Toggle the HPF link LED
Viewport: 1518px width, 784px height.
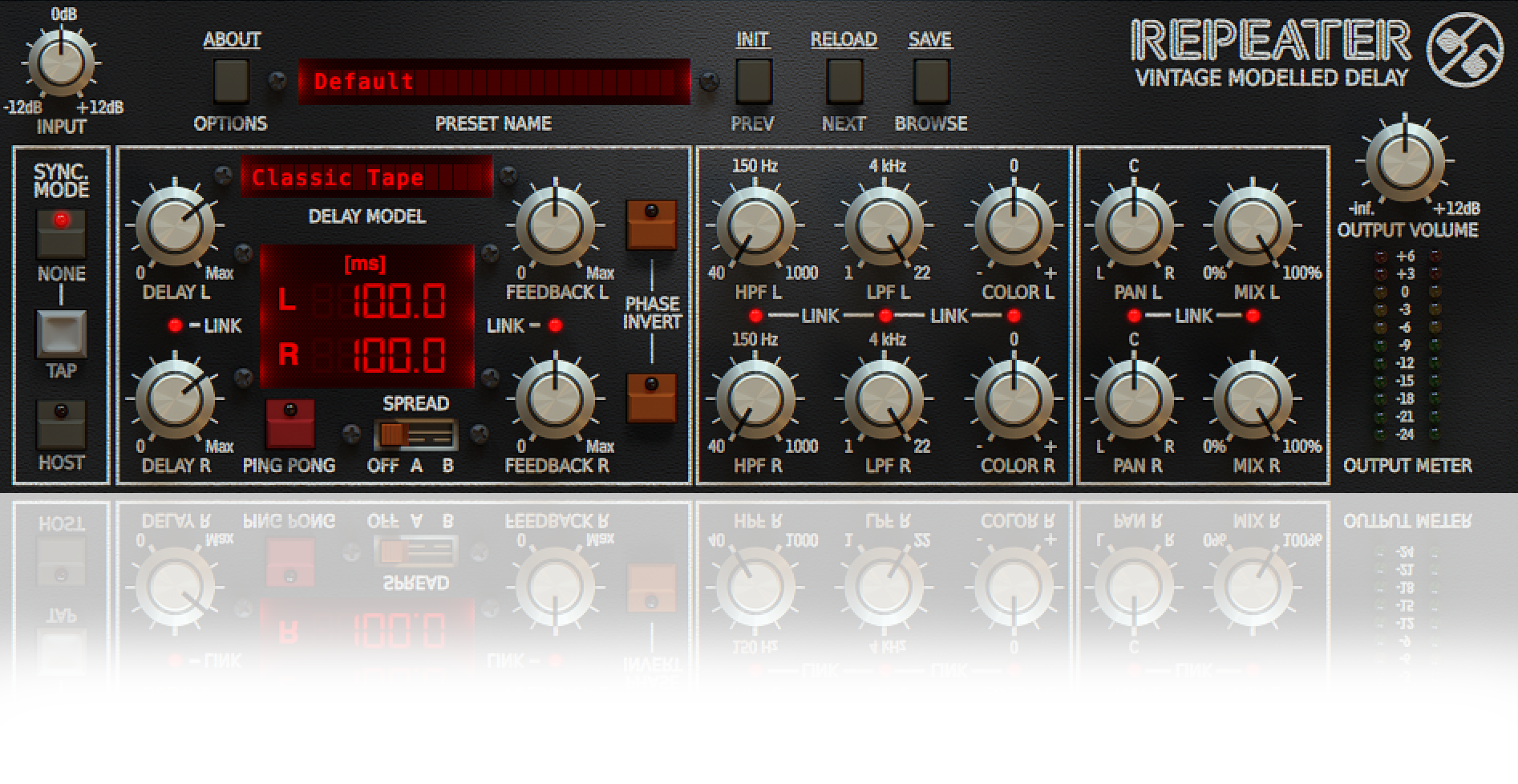(755, 316)
